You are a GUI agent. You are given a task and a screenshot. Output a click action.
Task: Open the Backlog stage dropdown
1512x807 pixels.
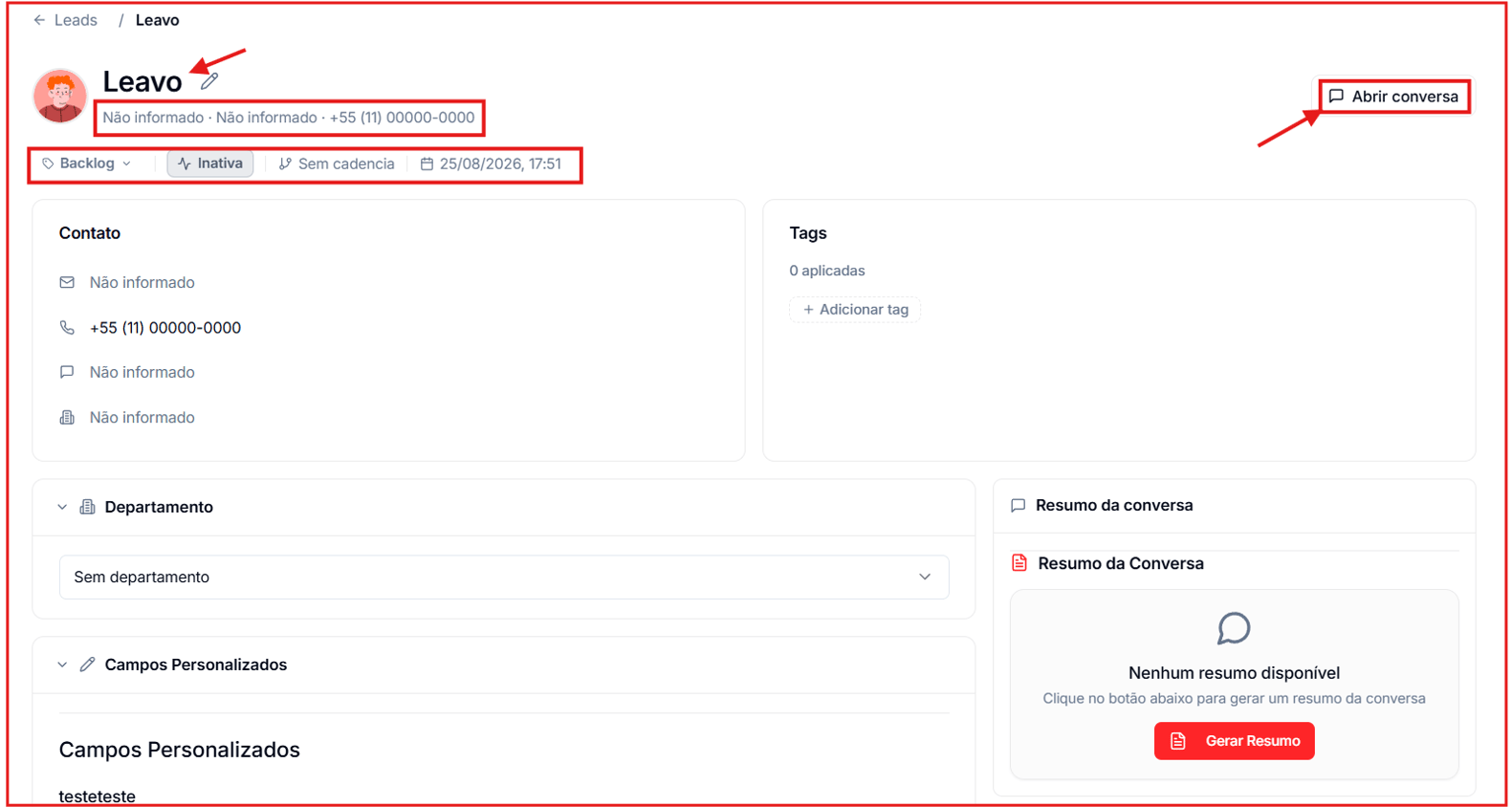tap(86, 164)
